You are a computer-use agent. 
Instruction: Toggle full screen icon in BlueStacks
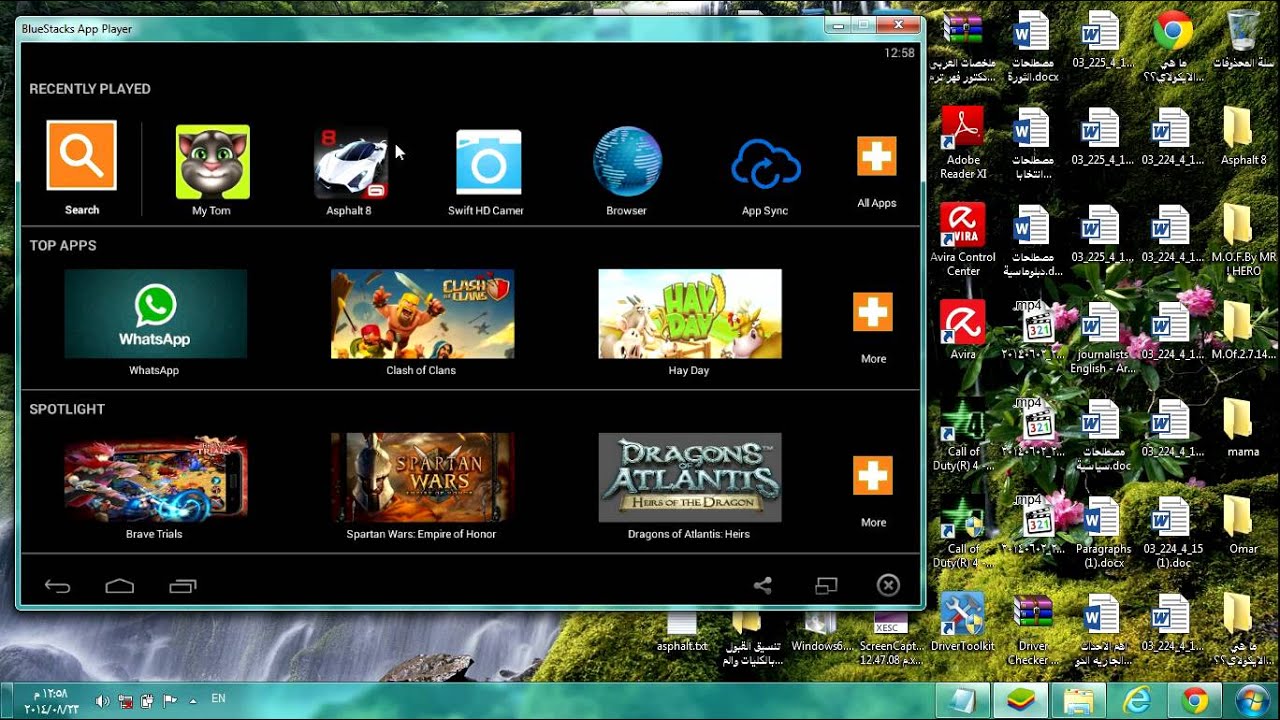[x=826, y=586]
